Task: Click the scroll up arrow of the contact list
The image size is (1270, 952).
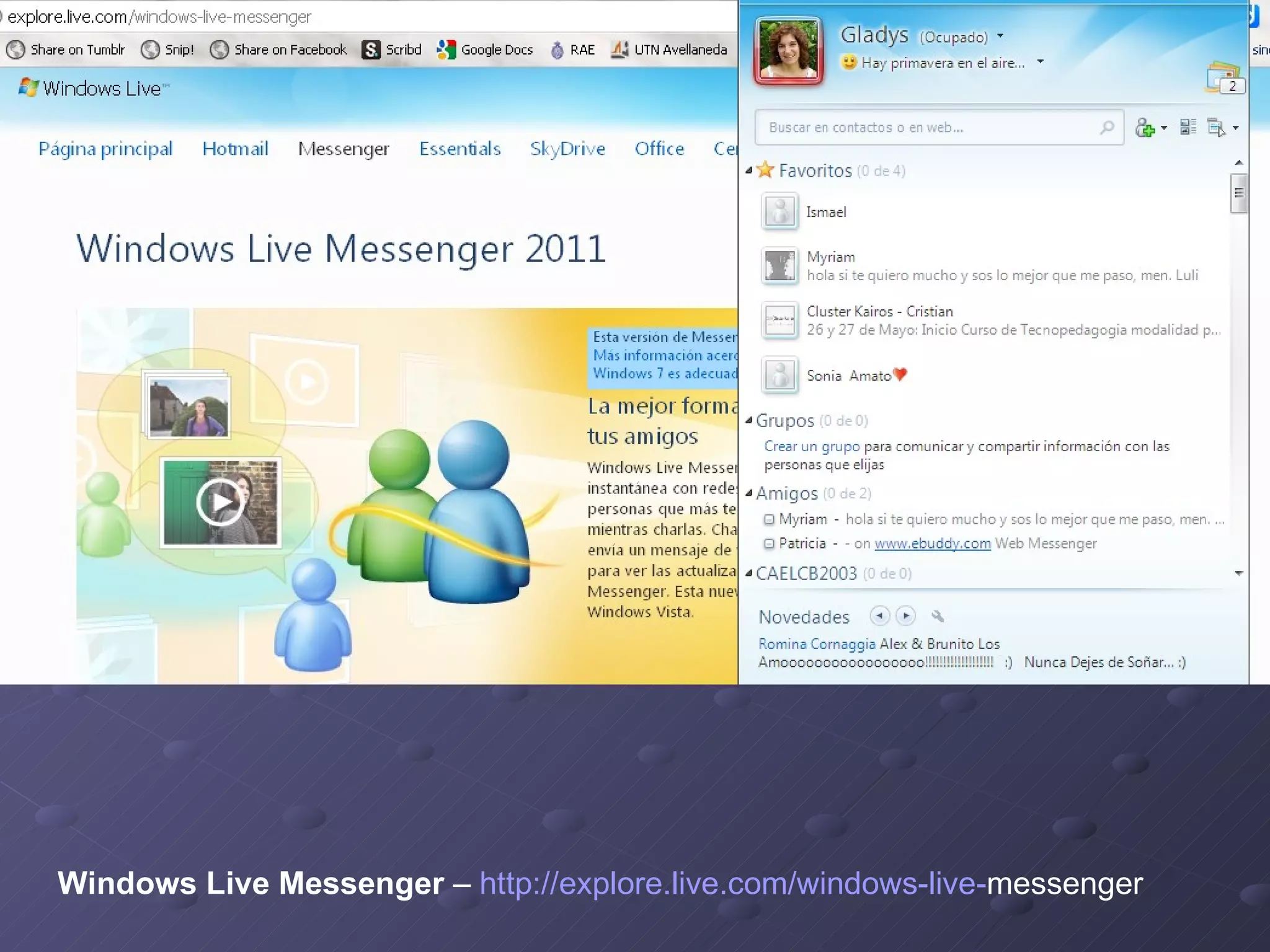Action: pyautogui.click(x=1238, y=162)
